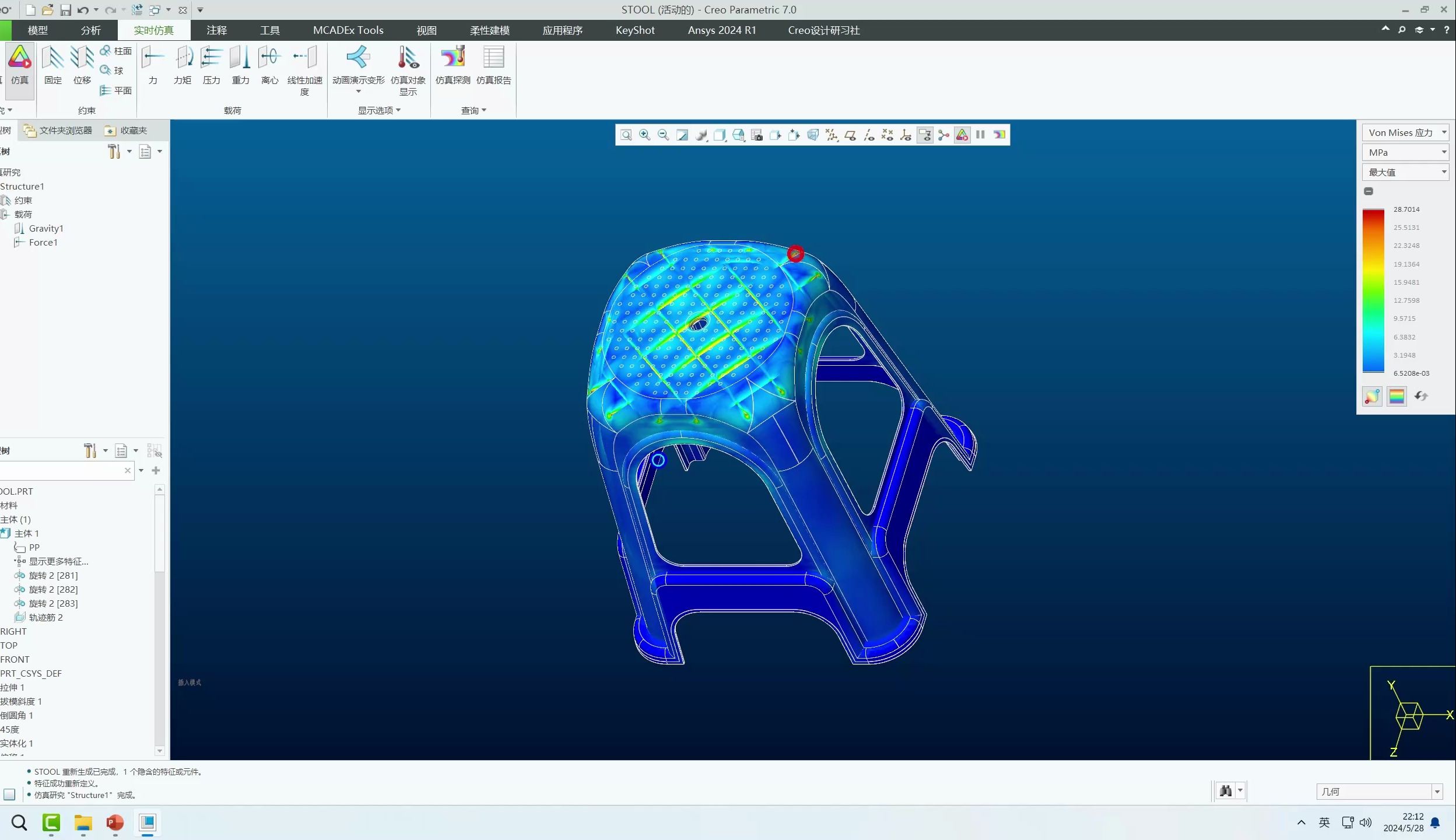Screen dimensions: 1456x840
Task: Select Force1 in the simulation tree
Action: 43,243
